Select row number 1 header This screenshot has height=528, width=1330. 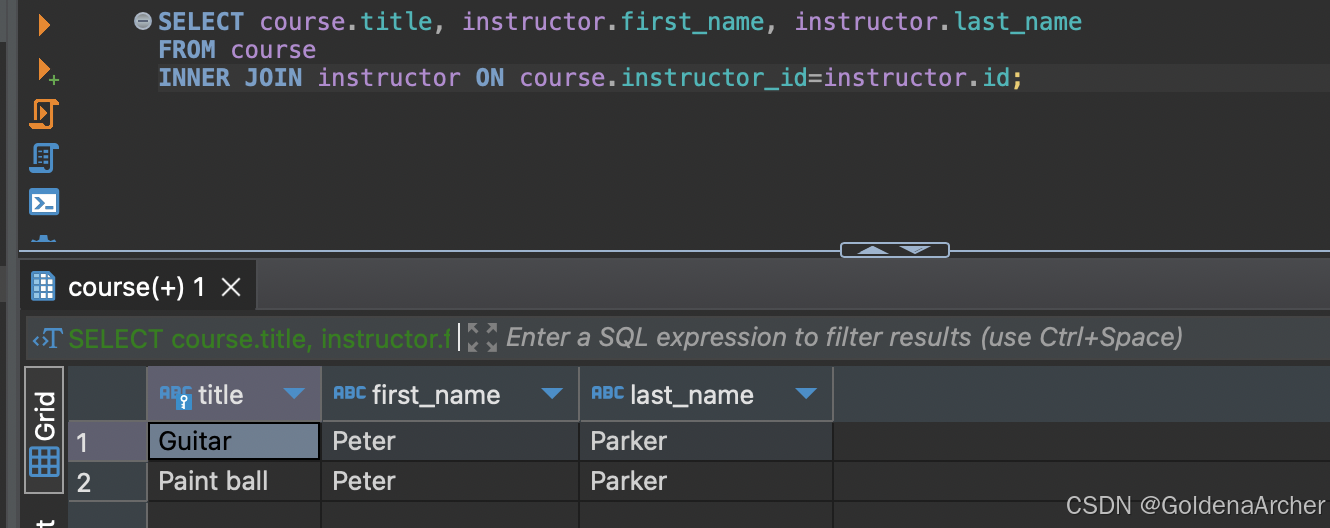tap(107, 441)
